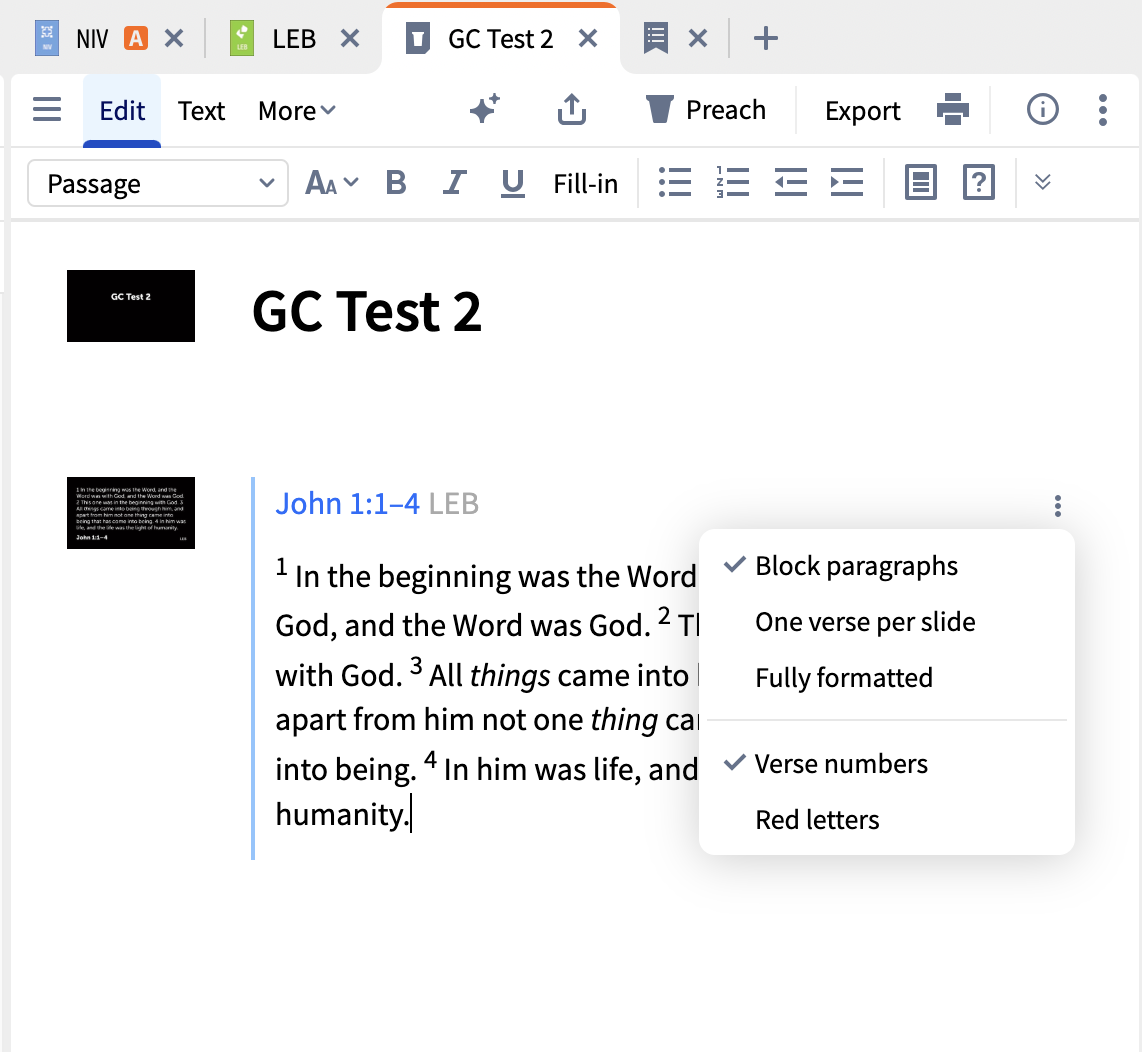Select the GC Test 2 tab
This screenshot has height=1052, width=1142.
pos(500,39)
